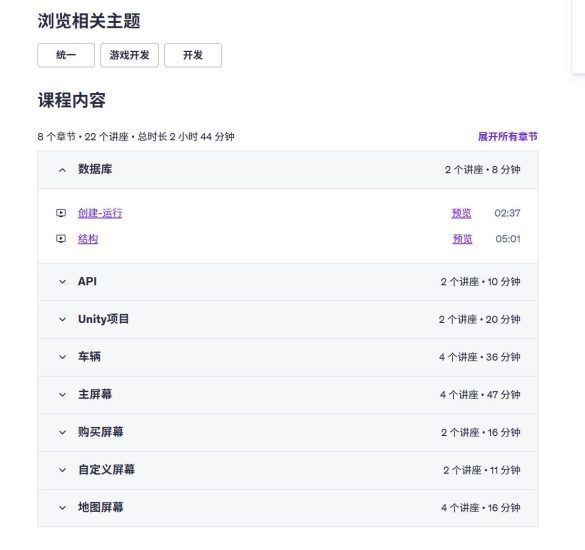Screen dimensions: 585x550
Task: Select the 开发 topic button
Action: pyautogui.click(x=193, y=55)
